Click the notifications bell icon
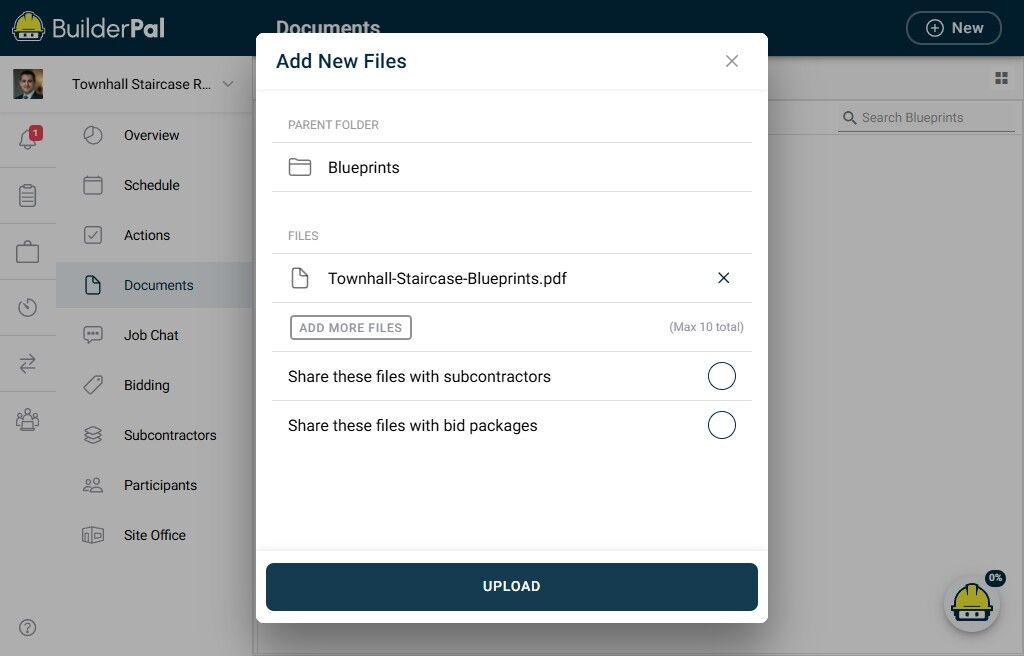 pos(28,140)
